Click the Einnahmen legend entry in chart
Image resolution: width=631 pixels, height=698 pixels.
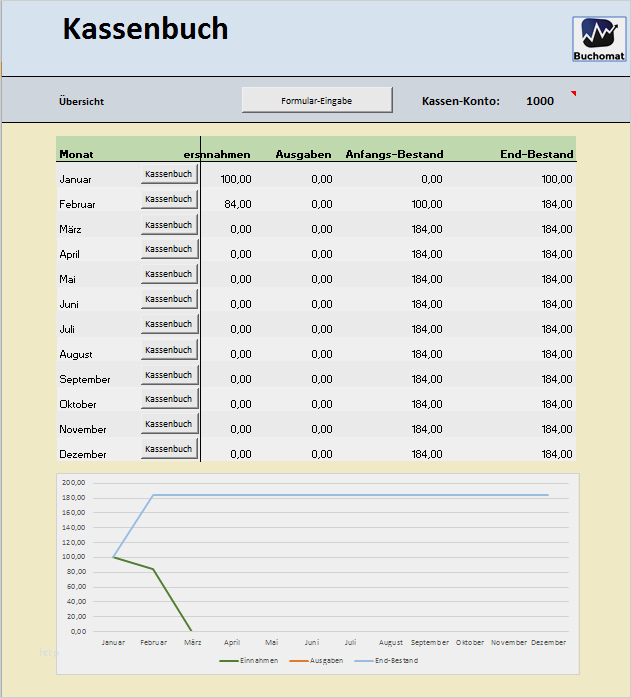click(x=248, y=661)
